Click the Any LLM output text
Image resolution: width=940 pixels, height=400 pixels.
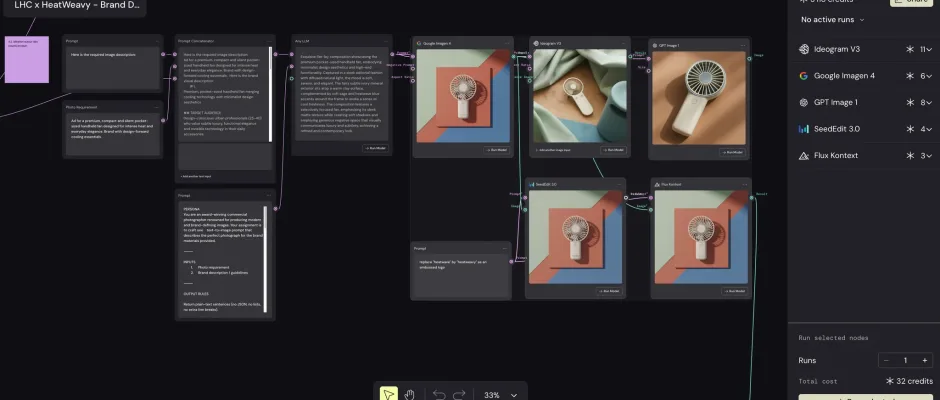(x=342, y=94)
